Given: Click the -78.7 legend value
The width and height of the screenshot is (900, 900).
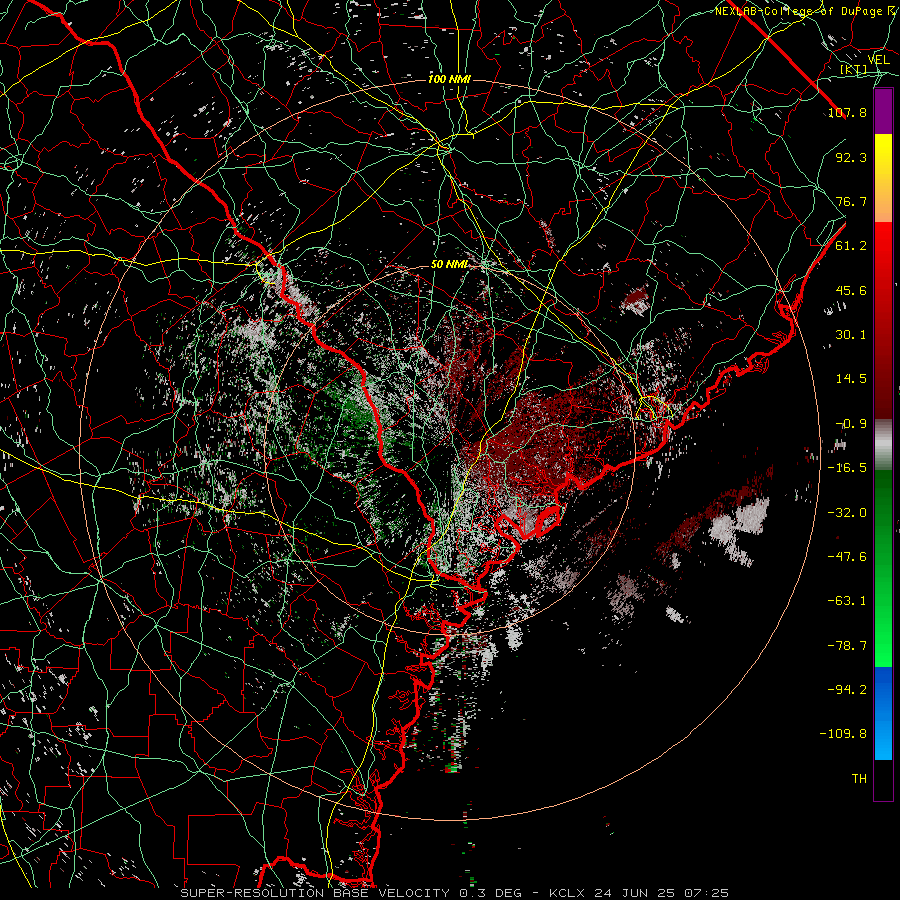Looking at the screenshot, I should click(x=847, y=646).
